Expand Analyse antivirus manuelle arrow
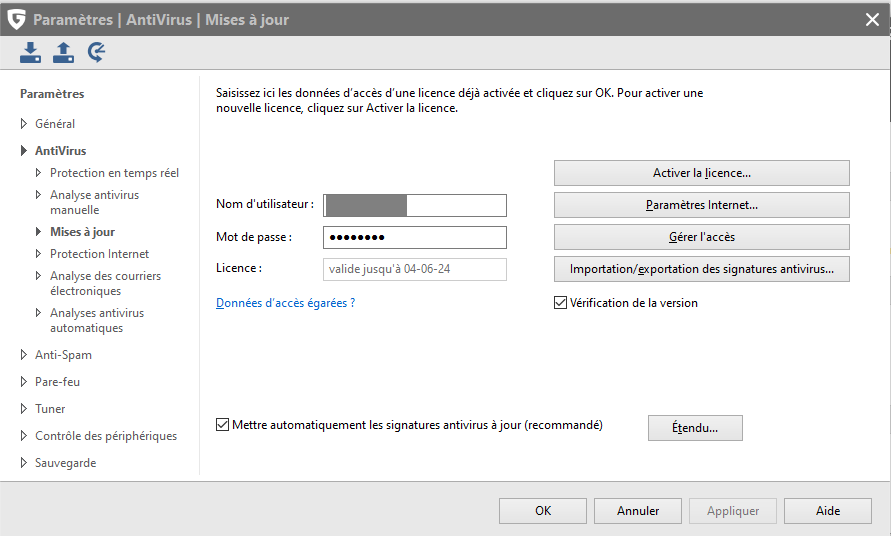This screenshot has height=536, width=891. point(38,194)
